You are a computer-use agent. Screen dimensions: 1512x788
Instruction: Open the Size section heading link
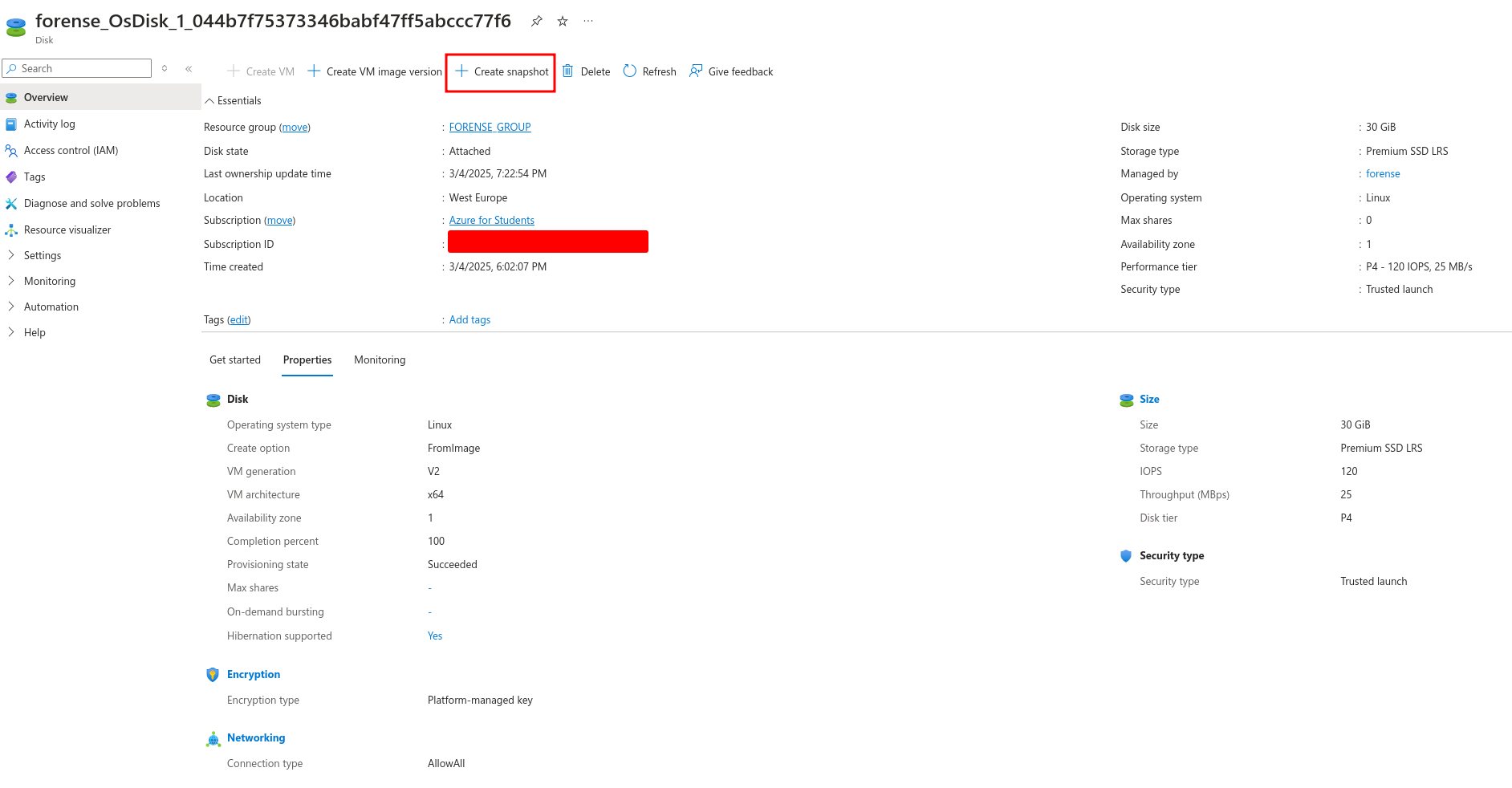(x=1149, y=399)
